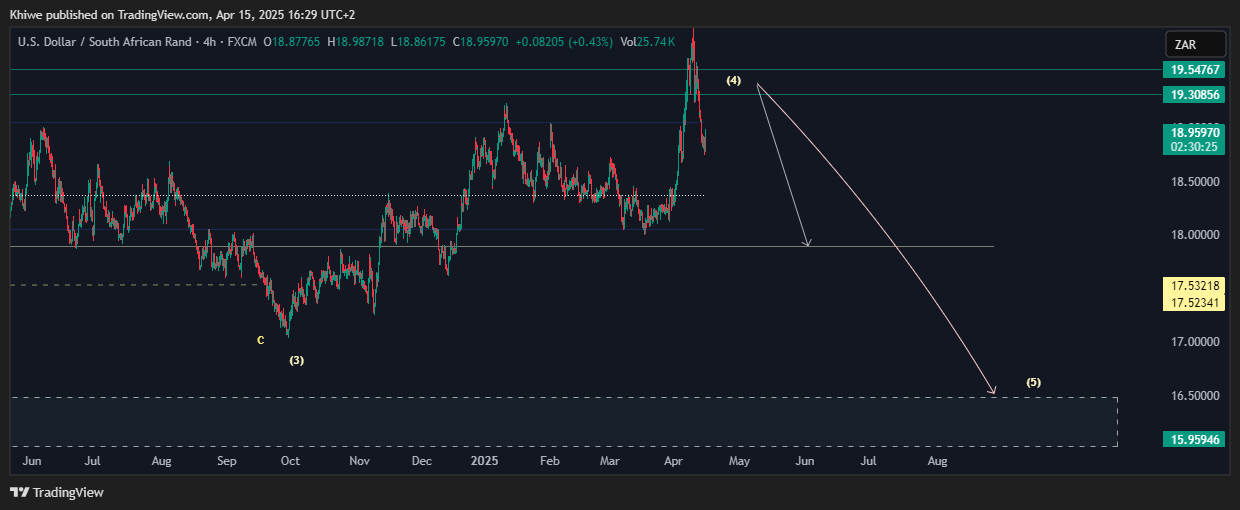This screenshot has width=1240, height=510.
Task: Click the Feb marker on time axis
Action: coord(549,461)
